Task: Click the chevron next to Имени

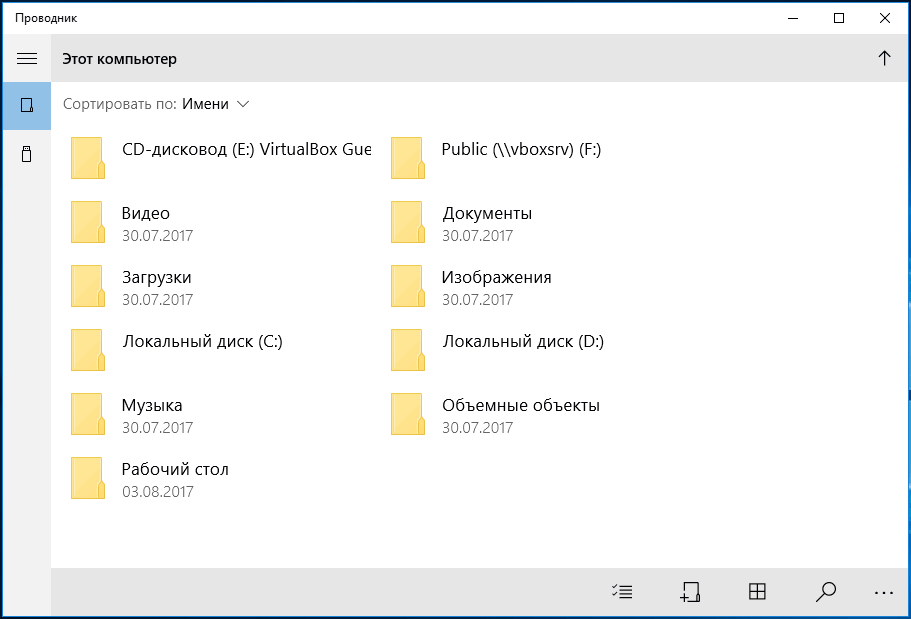Action: point(243,104)
